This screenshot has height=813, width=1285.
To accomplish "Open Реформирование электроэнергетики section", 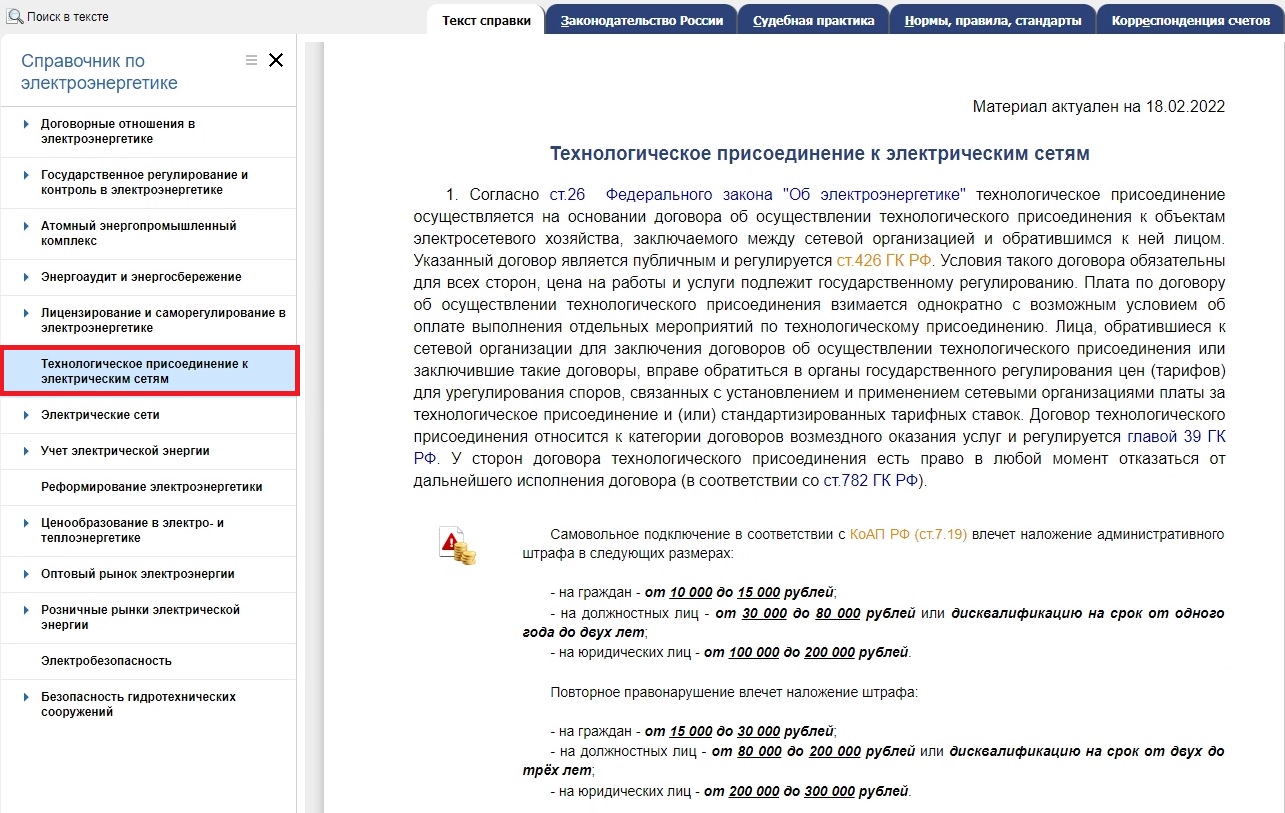I will [148, 487].
